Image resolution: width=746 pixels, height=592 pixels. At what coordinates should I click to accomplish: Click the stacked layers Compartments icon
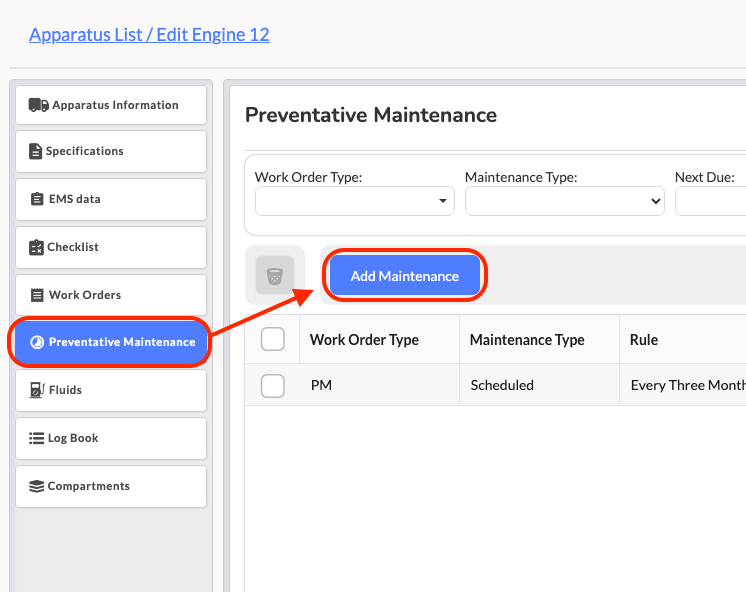coord(37,486)
